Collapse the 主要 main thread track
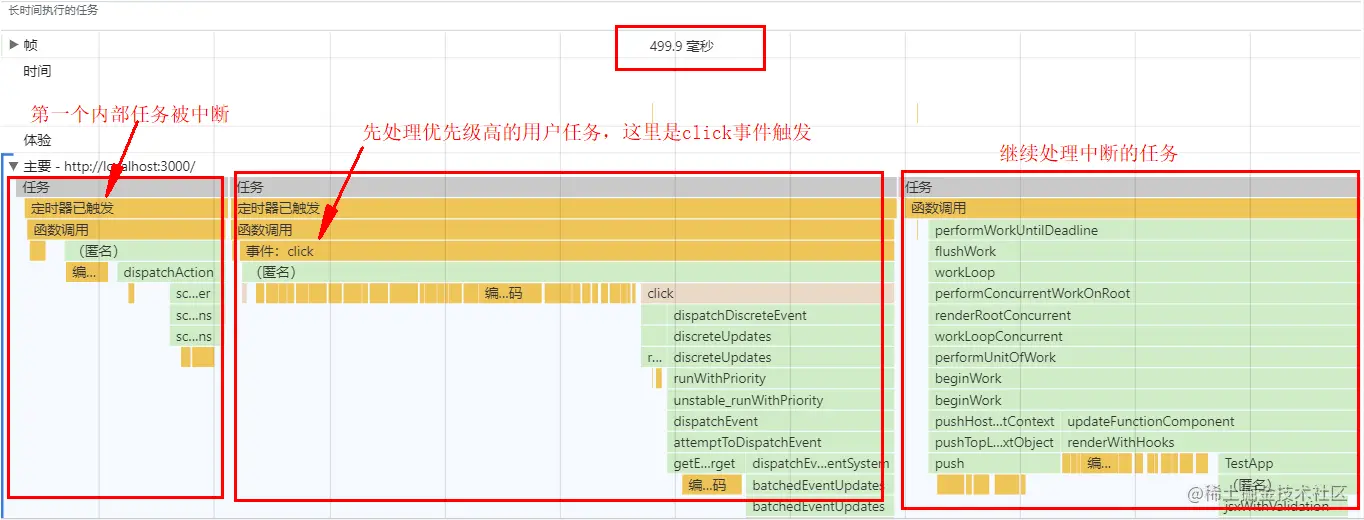This screenshot has height=520, width=1364. 13,166
